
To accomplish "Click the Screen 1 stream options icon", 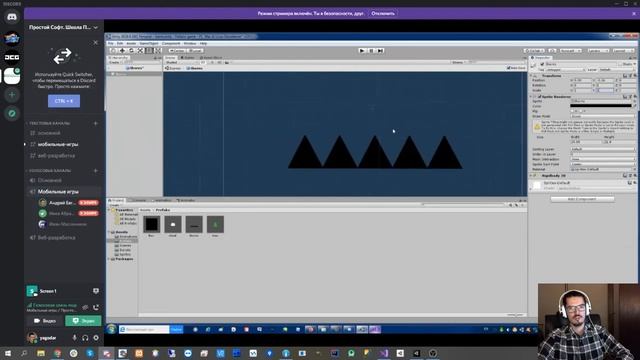I will [x=96, y=291].
